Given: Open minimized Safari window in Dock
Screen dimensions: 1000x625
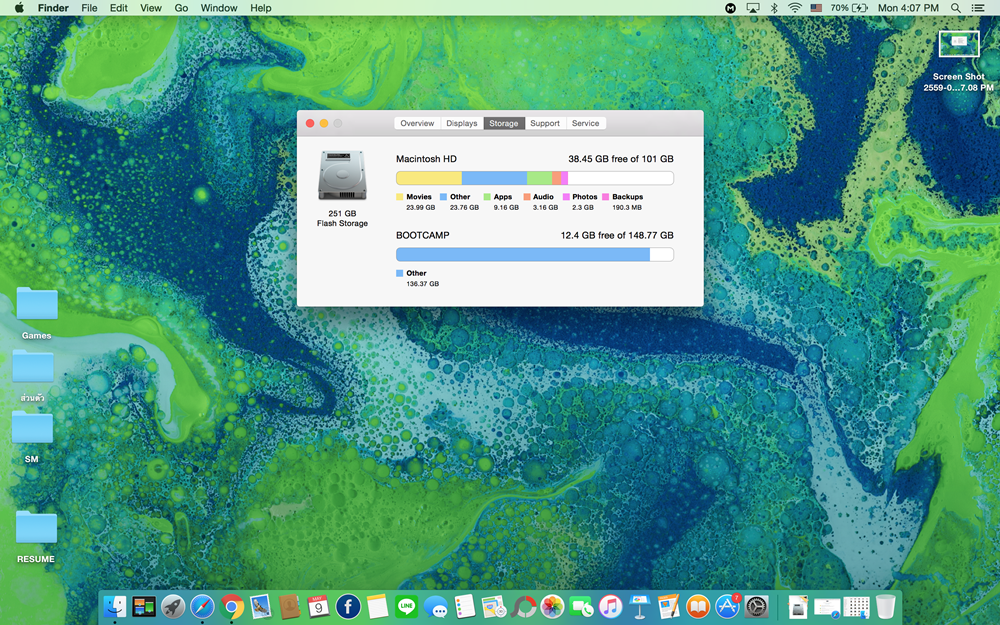Looking at the screenshot, I should pyautogui.click(x=827, y=607).
